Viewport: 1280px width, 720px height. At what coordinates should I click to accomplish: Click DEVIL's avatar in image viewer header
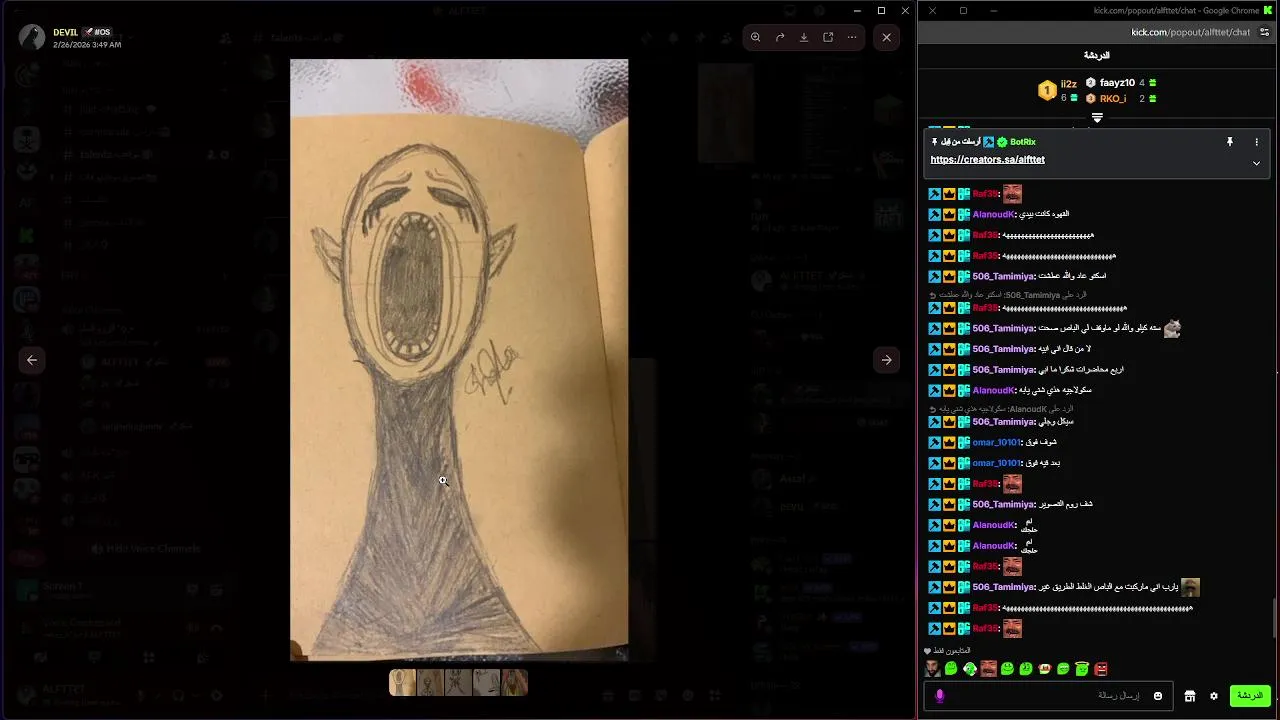tap(32, 38)
